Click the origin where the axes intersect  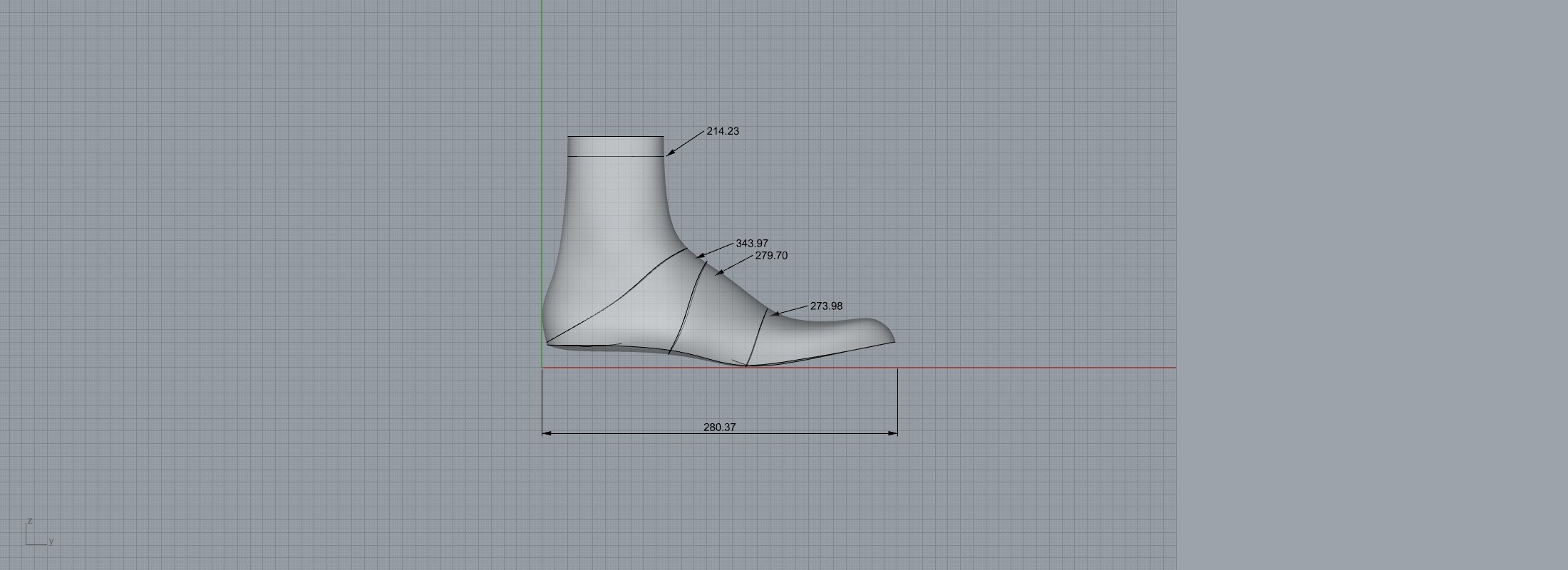point(542,368)
